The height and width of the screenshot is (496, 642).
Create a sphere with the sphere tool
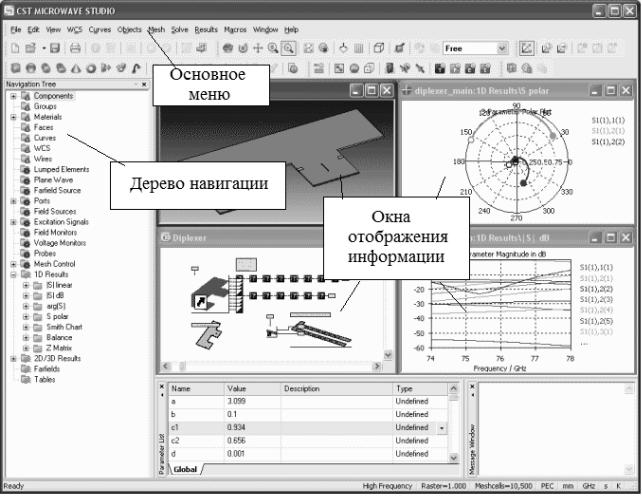[31, 68]
